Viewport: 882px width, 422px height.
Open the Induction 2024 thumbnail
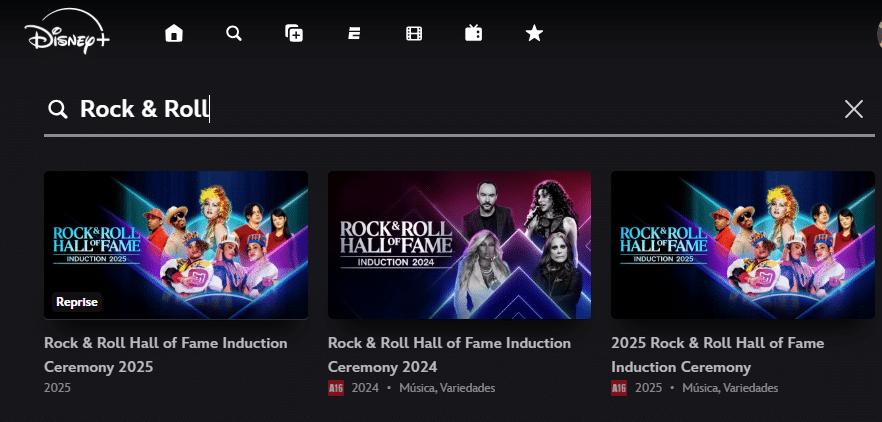point(459,244)
